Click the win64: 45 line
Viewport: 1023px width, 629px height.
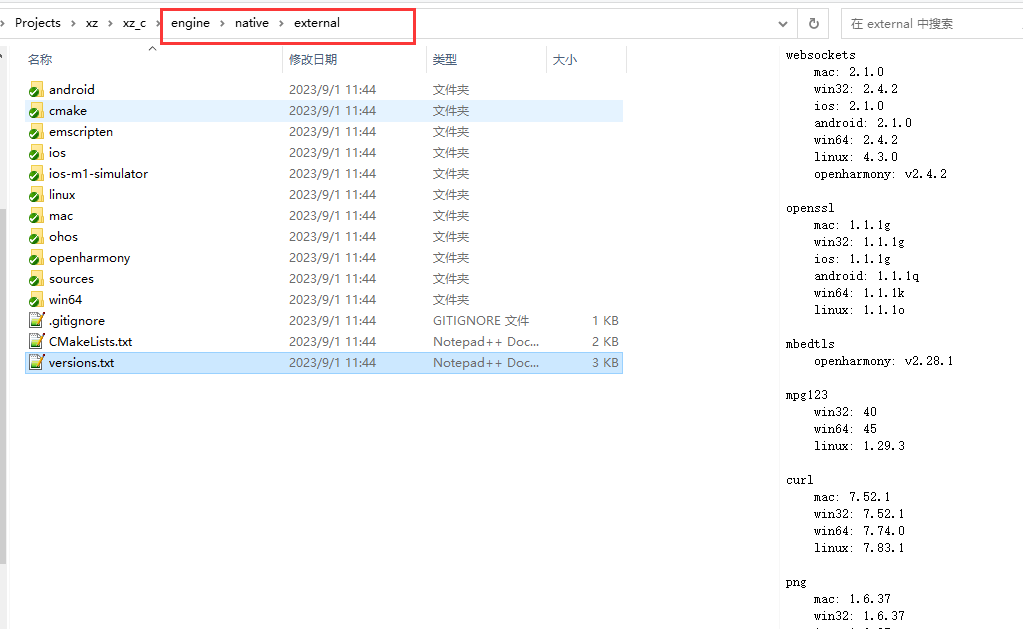point(846,429)
